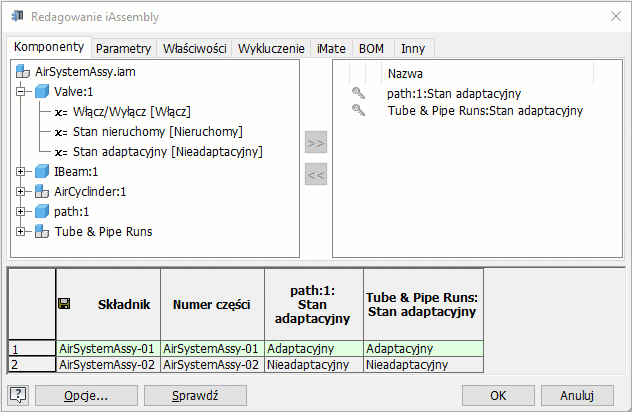Close the Redagowanie iAssembly dialog
This screenshot has height=412, width=632.
click(x=615, y=17)
